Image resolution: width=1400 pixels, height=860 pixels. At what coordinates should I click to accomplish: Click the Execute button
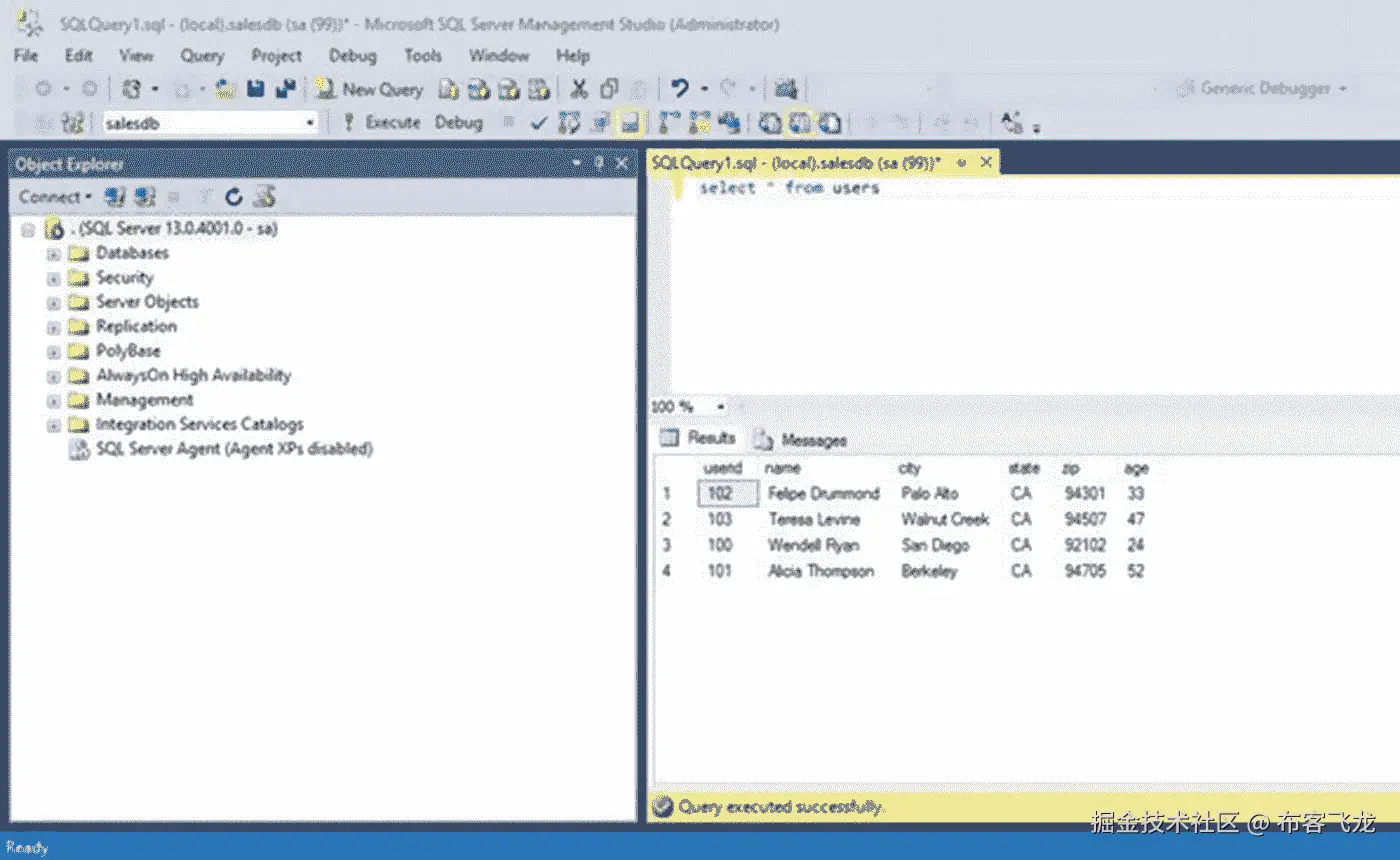pyautogui.click(x=382, y=123)
